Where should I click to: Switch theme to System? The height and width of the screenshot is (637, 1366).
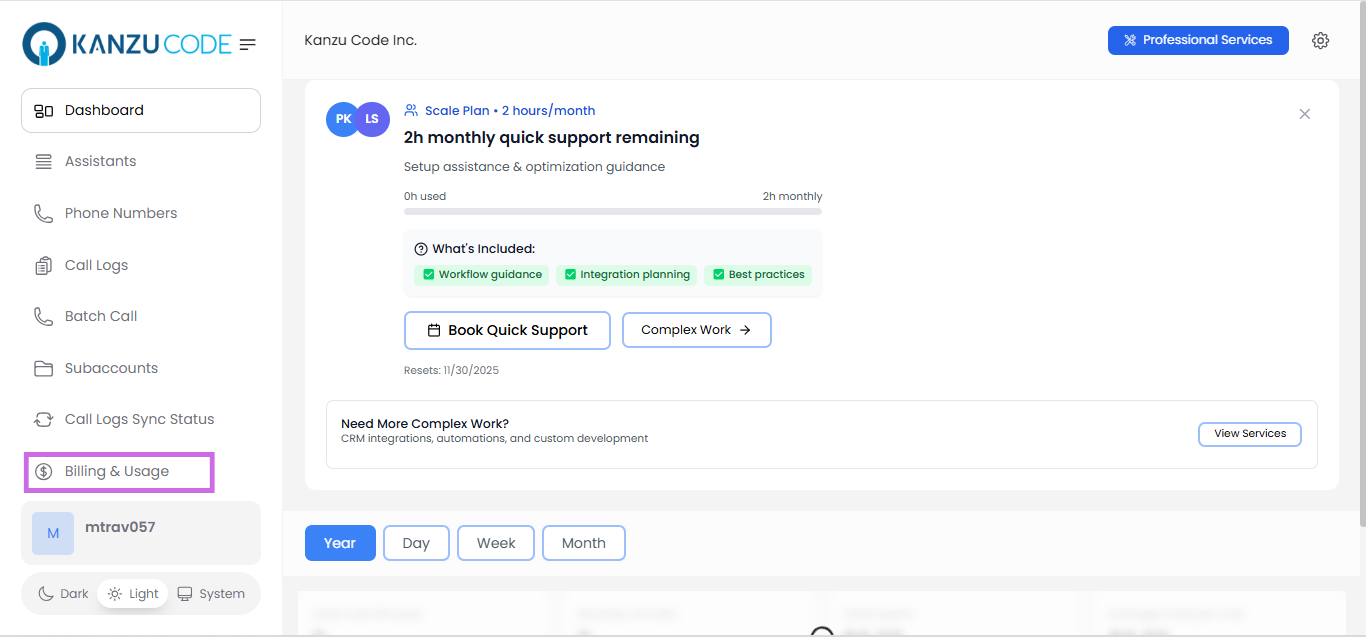click(x=211, y=594)
